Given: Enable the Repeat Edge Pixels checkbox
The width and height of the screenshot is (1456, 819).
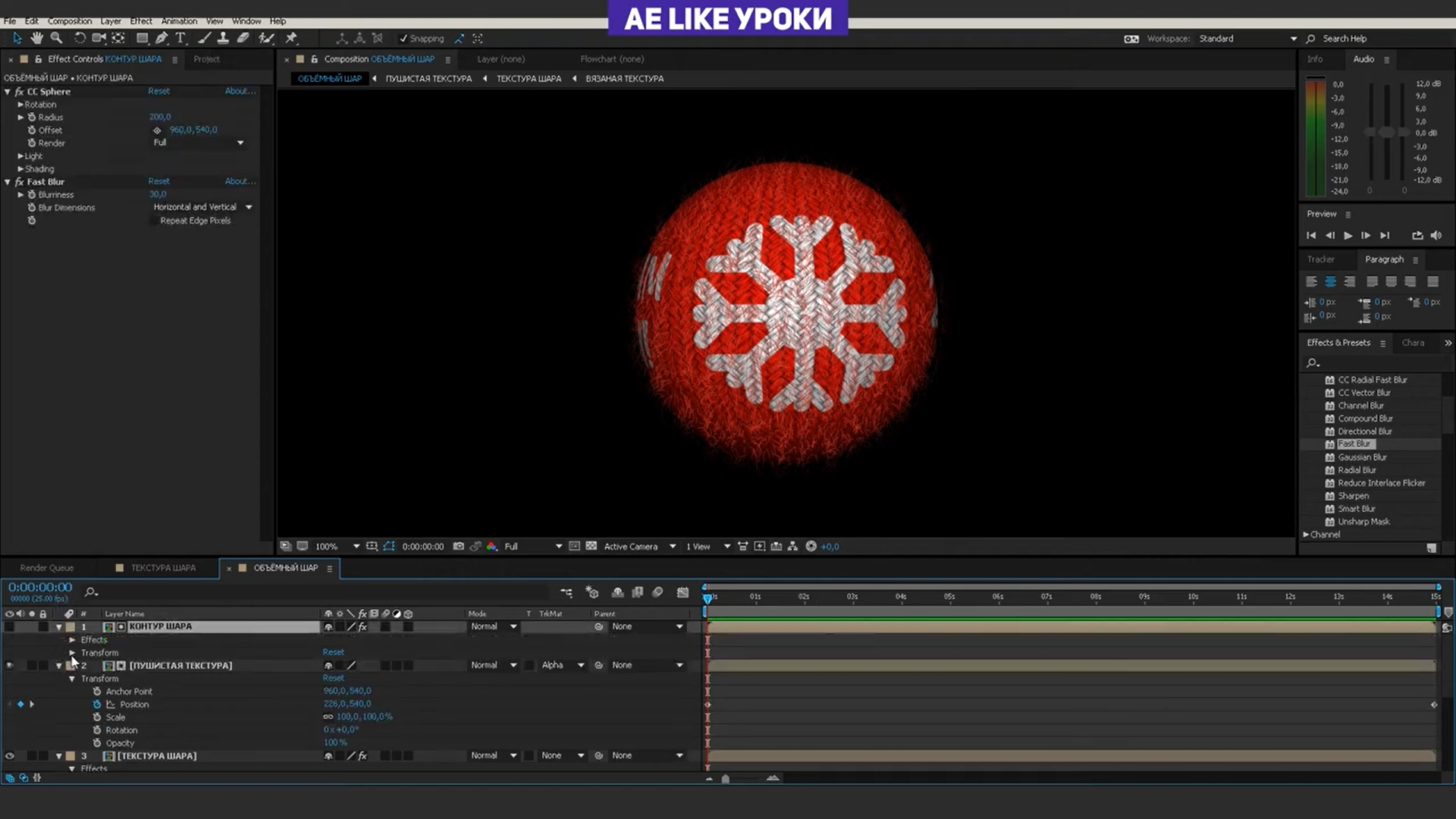Looking at the screenshot, I should click(154, 221).
